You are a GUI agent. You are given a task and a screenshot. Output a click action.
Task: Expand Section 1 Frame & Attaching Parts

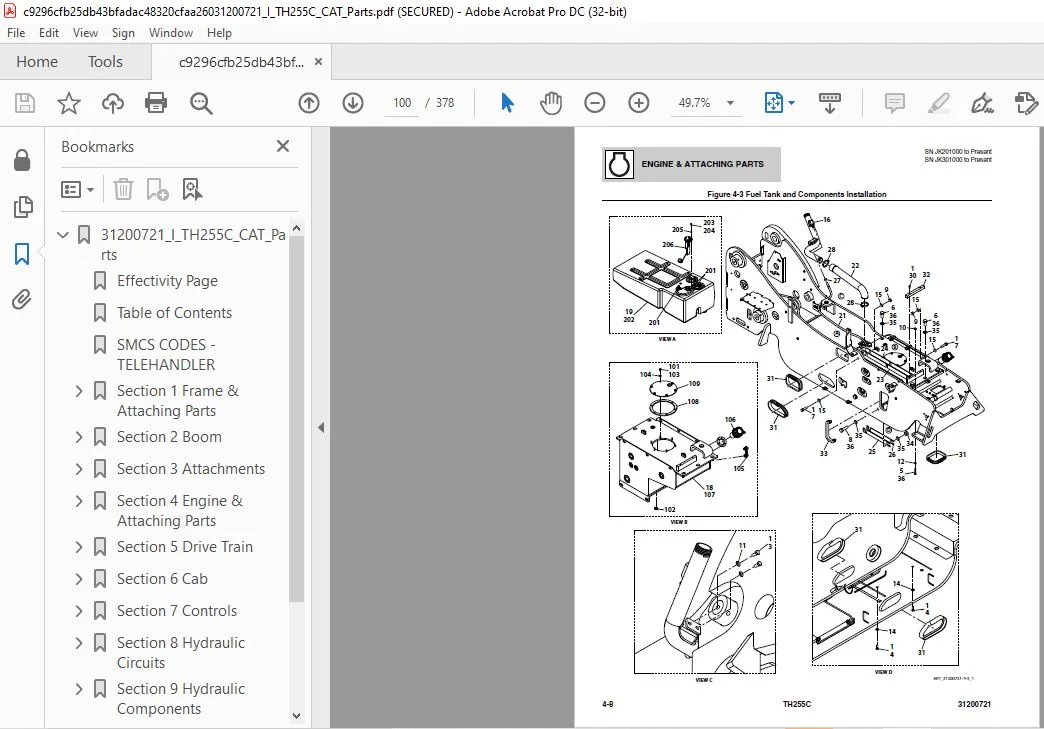(x=79, y=391)
